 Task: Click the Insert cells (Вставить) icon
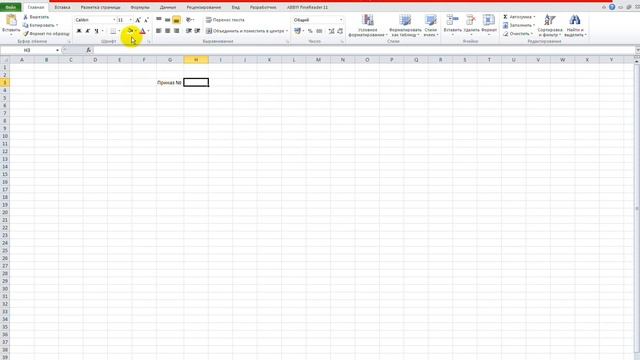(452, 20)
